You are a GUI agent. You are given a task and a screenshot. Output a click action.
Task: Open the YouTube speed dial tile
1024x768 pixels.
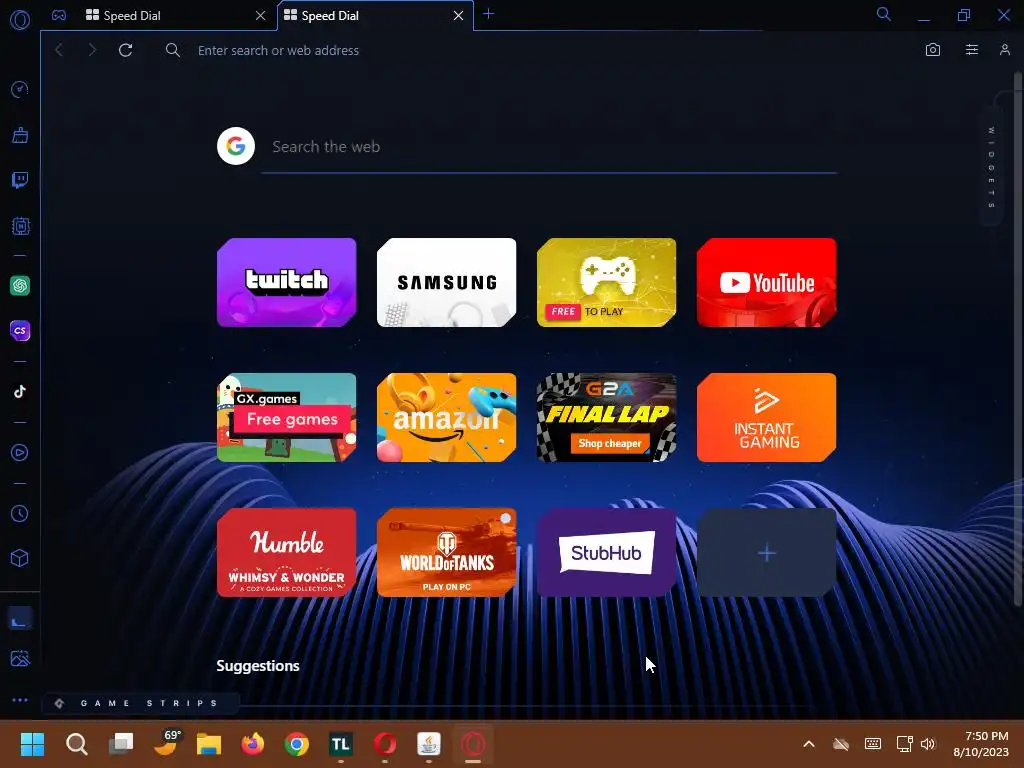(x=767, y=282)
